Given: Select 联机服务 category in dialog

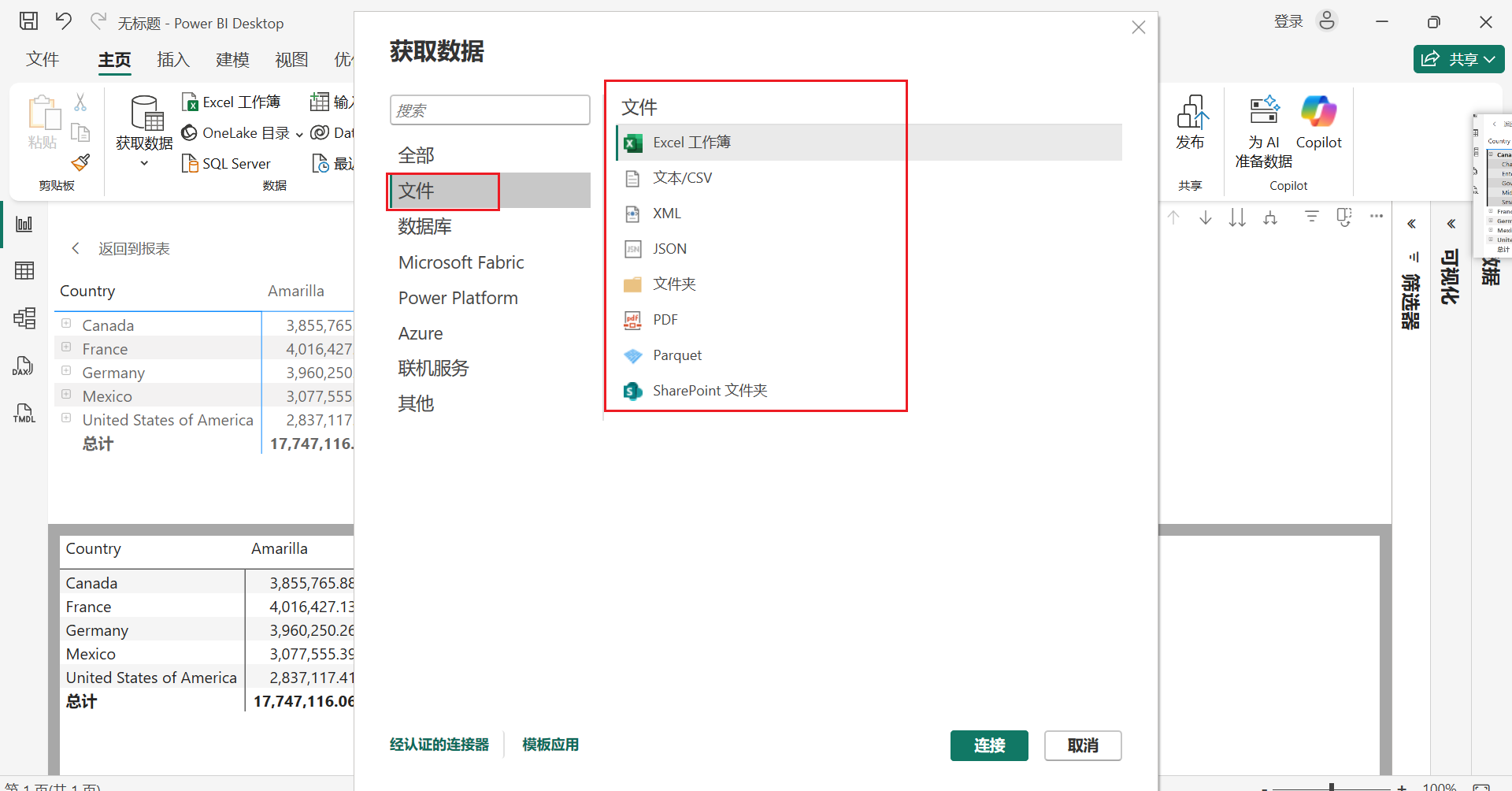Looking at the screenshot, I should [490, 369].
